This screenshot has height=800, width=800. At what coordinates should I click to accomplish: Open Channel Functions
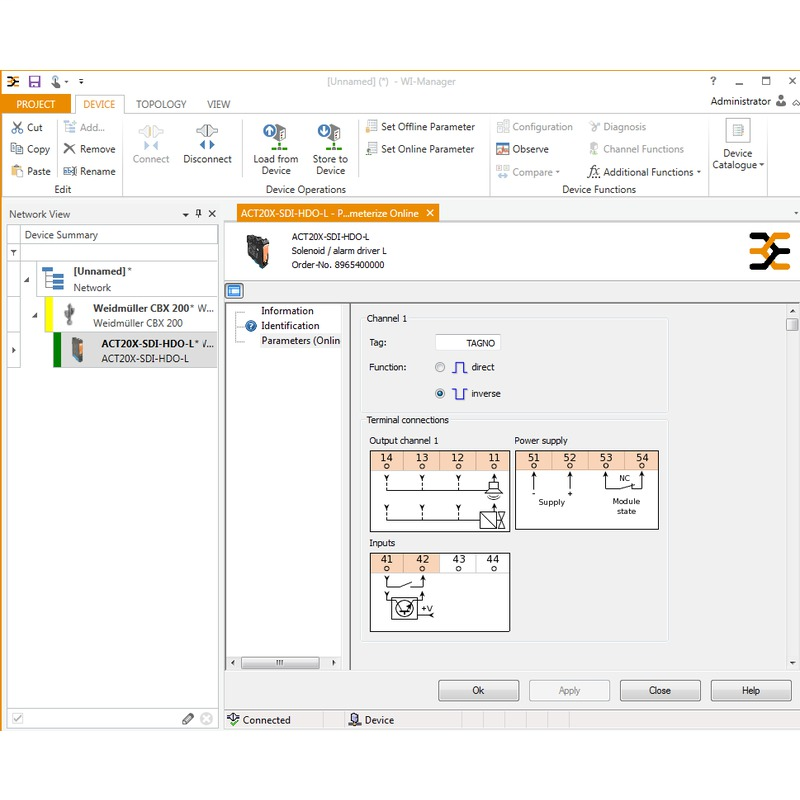pyautogui.click(x=636, y=149)
